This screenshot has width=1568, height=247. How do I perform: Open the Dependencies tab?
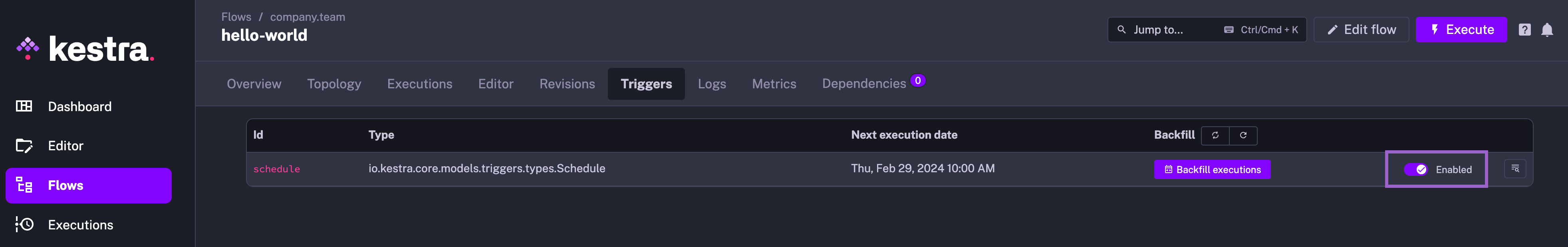(x=864, y=84)
